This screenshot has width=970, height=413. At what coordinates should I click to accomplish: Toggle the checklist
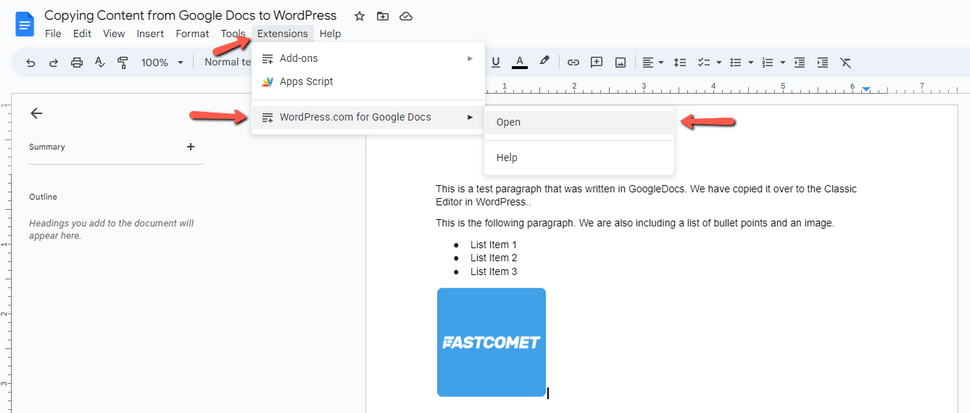703,62
